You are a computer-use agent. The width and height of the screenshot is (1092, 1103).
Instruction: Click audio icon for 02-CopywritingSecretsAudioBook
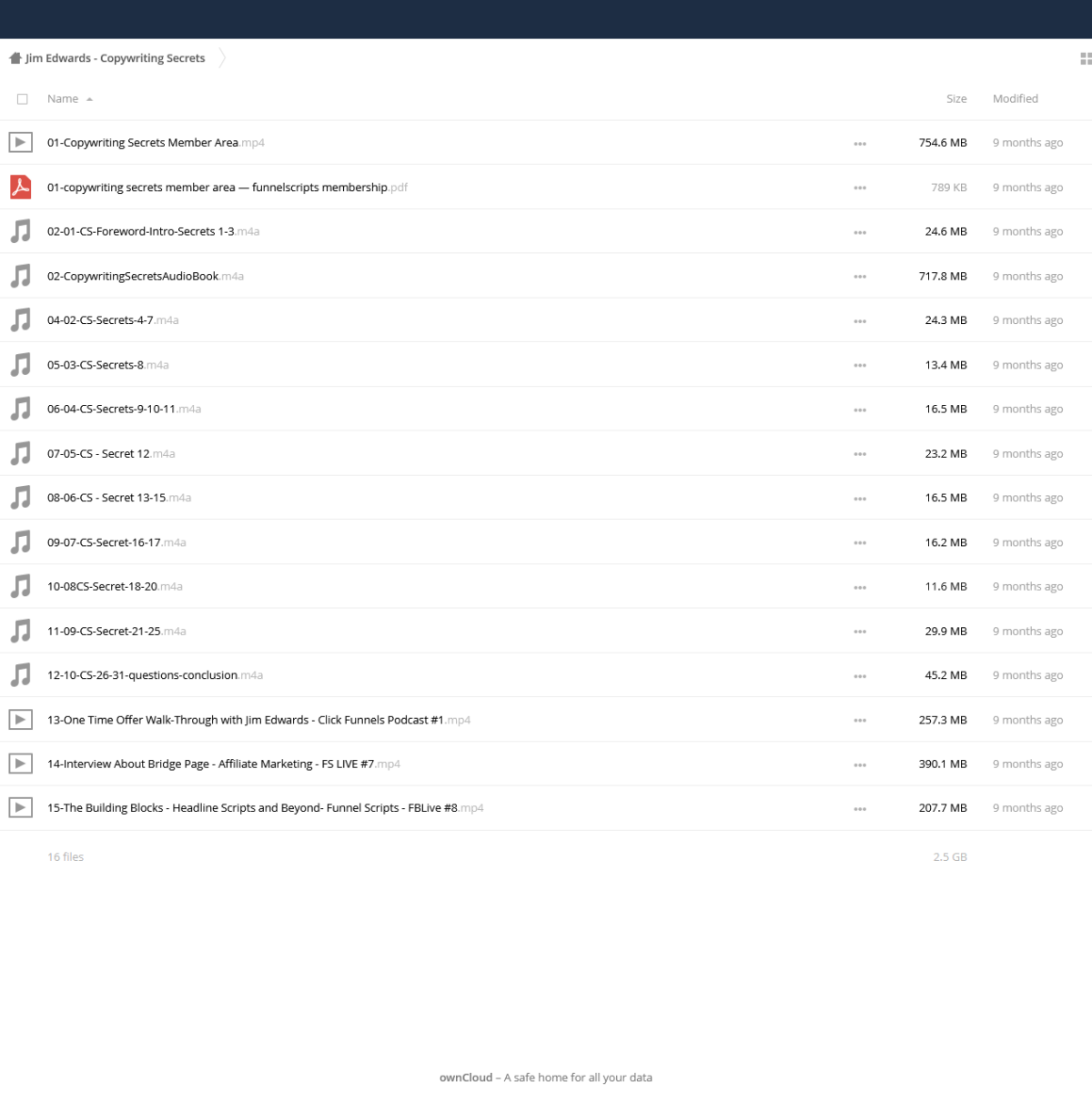coord(21,276)
